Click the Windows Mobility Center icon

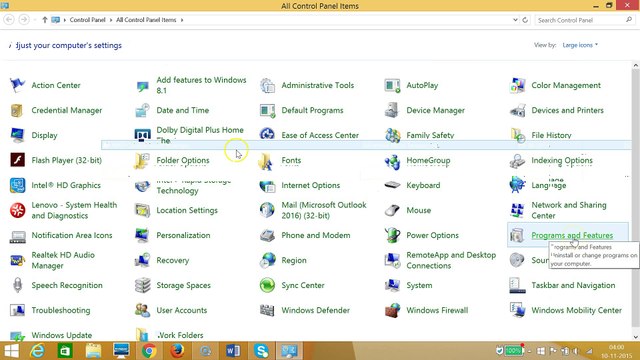(517, 310)
